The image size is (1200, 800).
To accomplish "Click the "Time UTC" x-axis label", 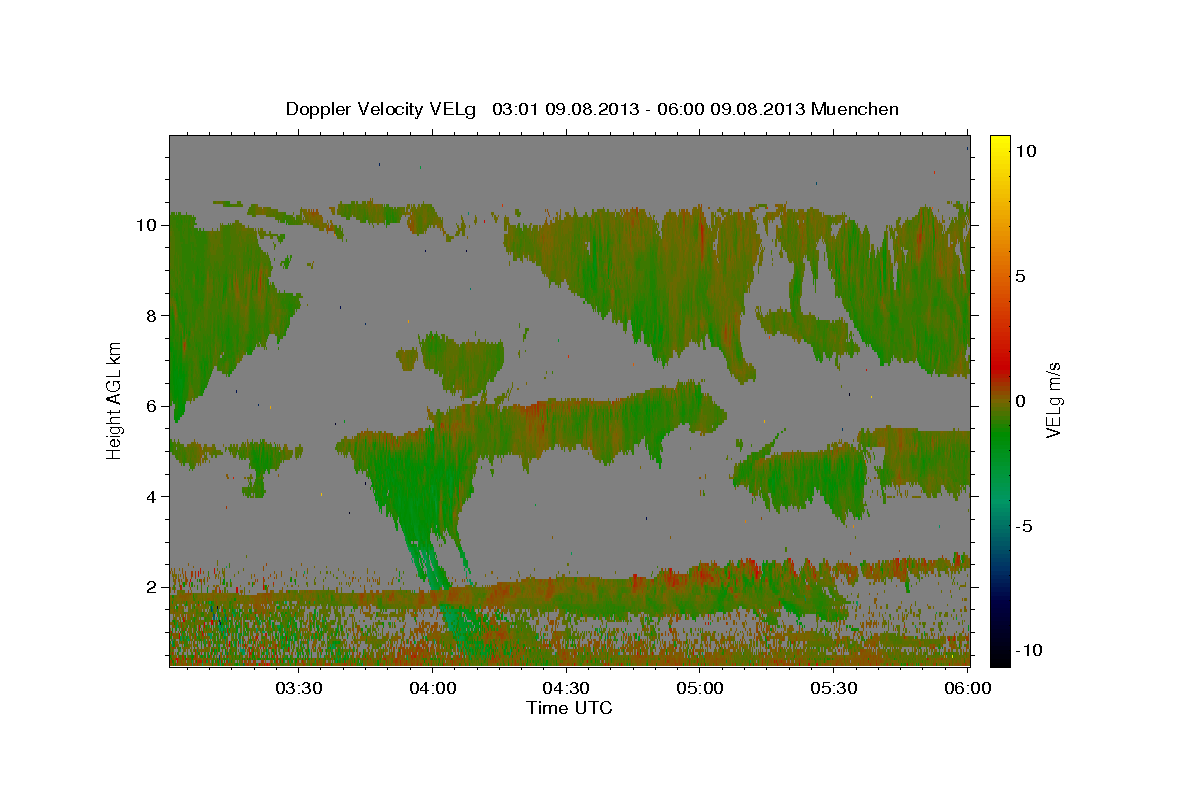I will point(569,708).
